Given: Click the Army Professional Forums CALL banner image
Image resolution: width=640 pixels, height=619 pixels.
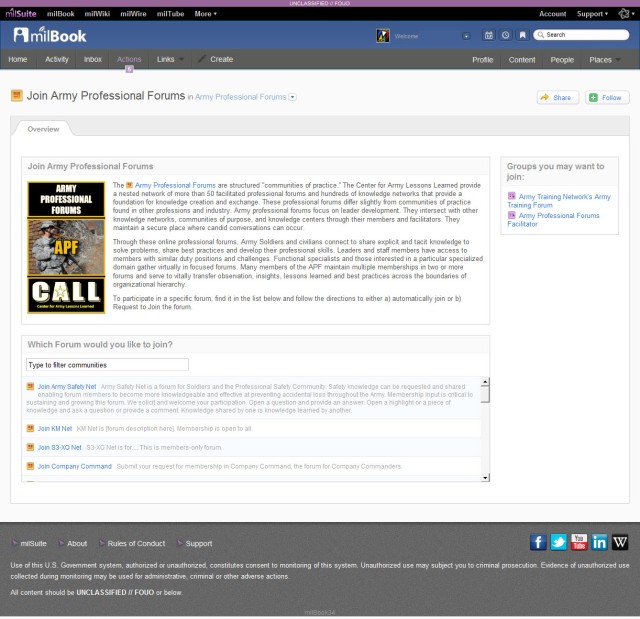Looking at the screenshot, I should click(x=66, y=248).
